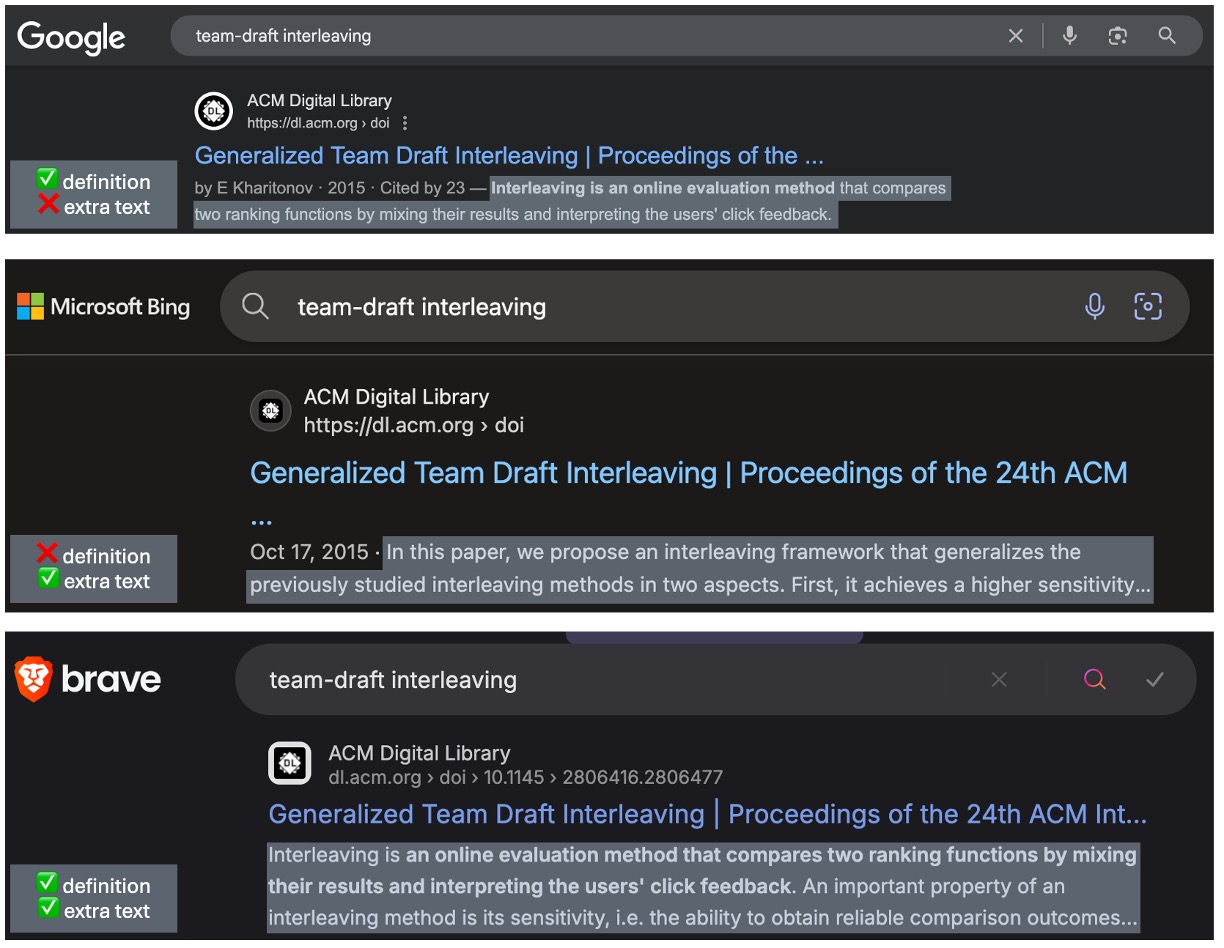The width and height of the screenshot is (1224, 948).
Task: Open Bing's visual search camera icon
Action: (x=1148, y=307)
